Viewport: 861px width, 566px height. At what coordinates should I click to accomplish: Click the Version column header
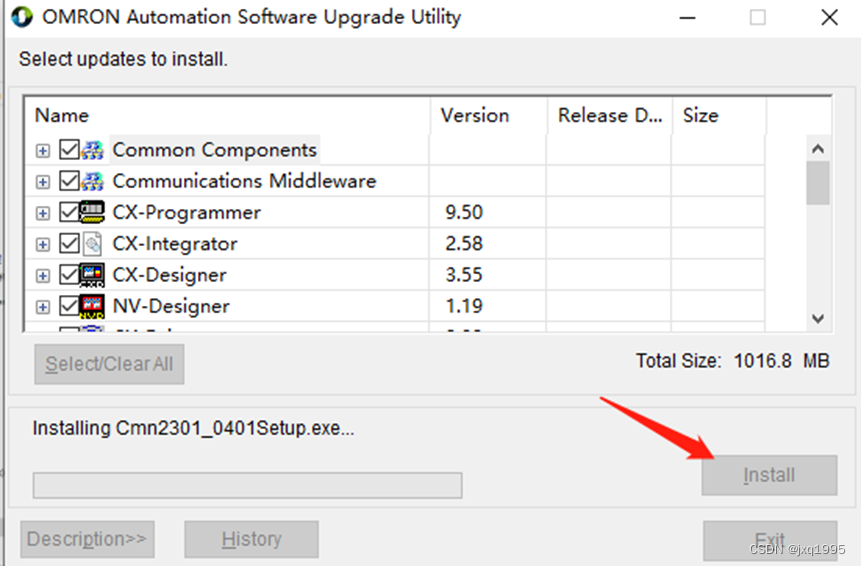point(488,115)
